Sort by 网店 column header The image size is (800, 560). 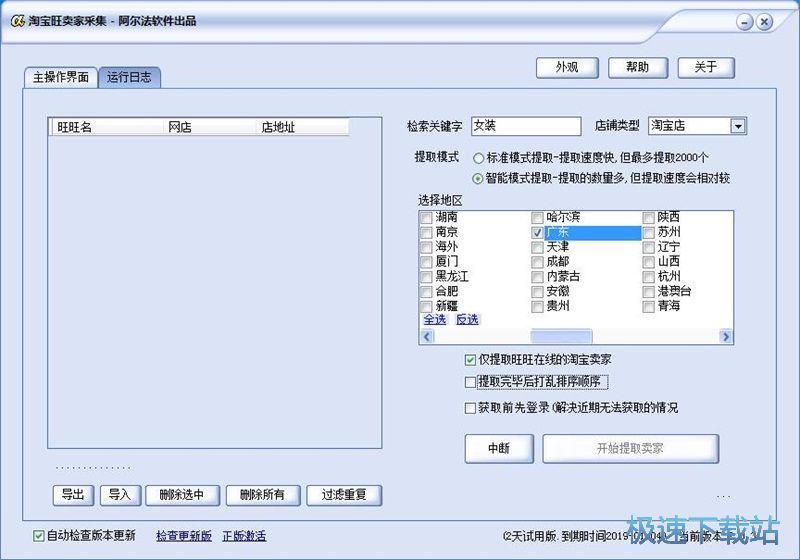coord(208,127)
